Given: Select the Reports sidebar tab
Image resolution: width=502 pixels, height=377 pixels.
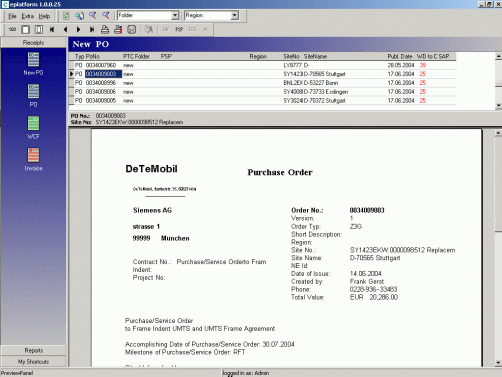Looking at the screenshot, I should tap(33, 350).
